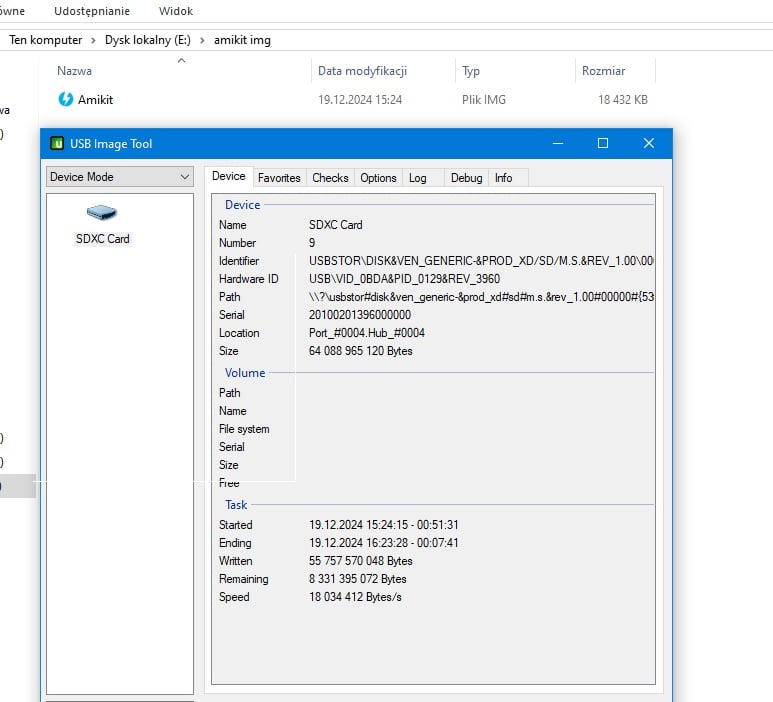
Task: Go to Ten komputer in breadcrumb
Action: (x=45, y=40)
